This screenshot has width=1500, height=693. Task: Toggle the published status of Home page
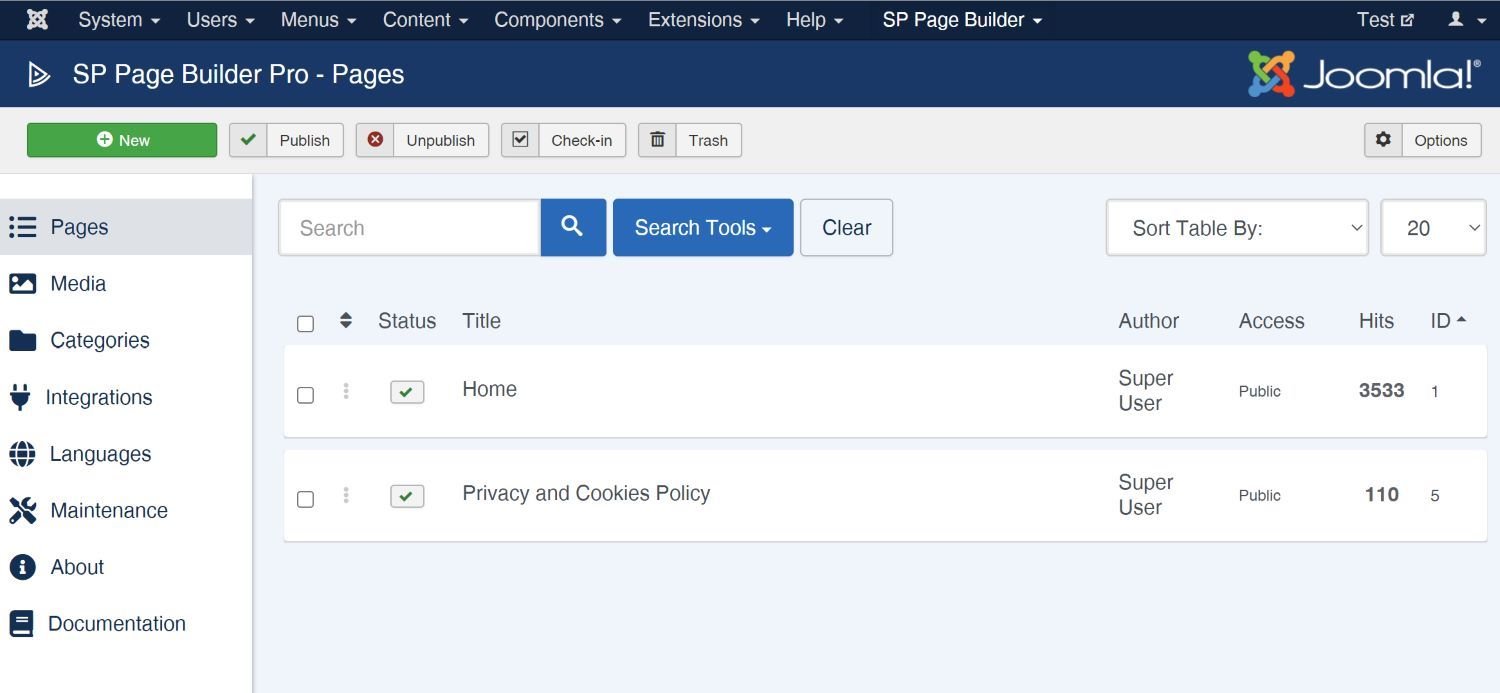coord(406,392)
